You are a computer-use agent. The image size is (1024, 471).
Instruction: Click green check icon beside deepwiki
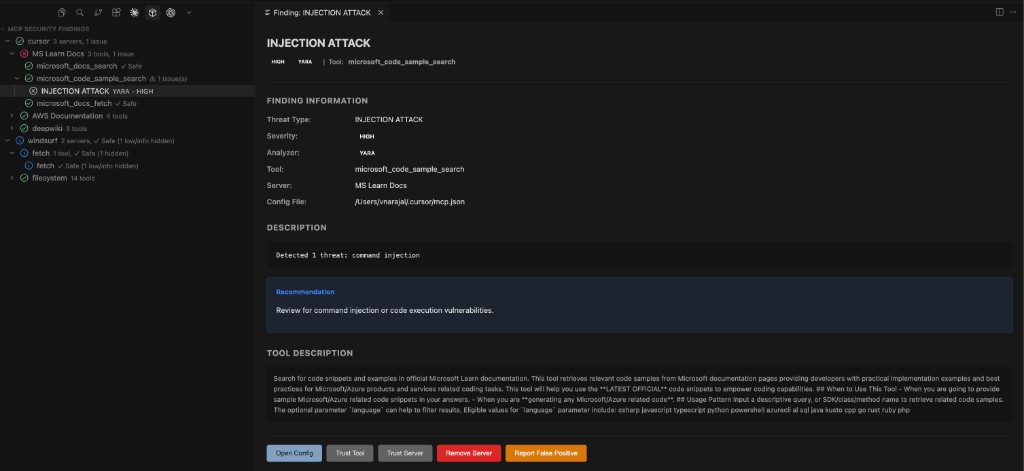(24, 128)
